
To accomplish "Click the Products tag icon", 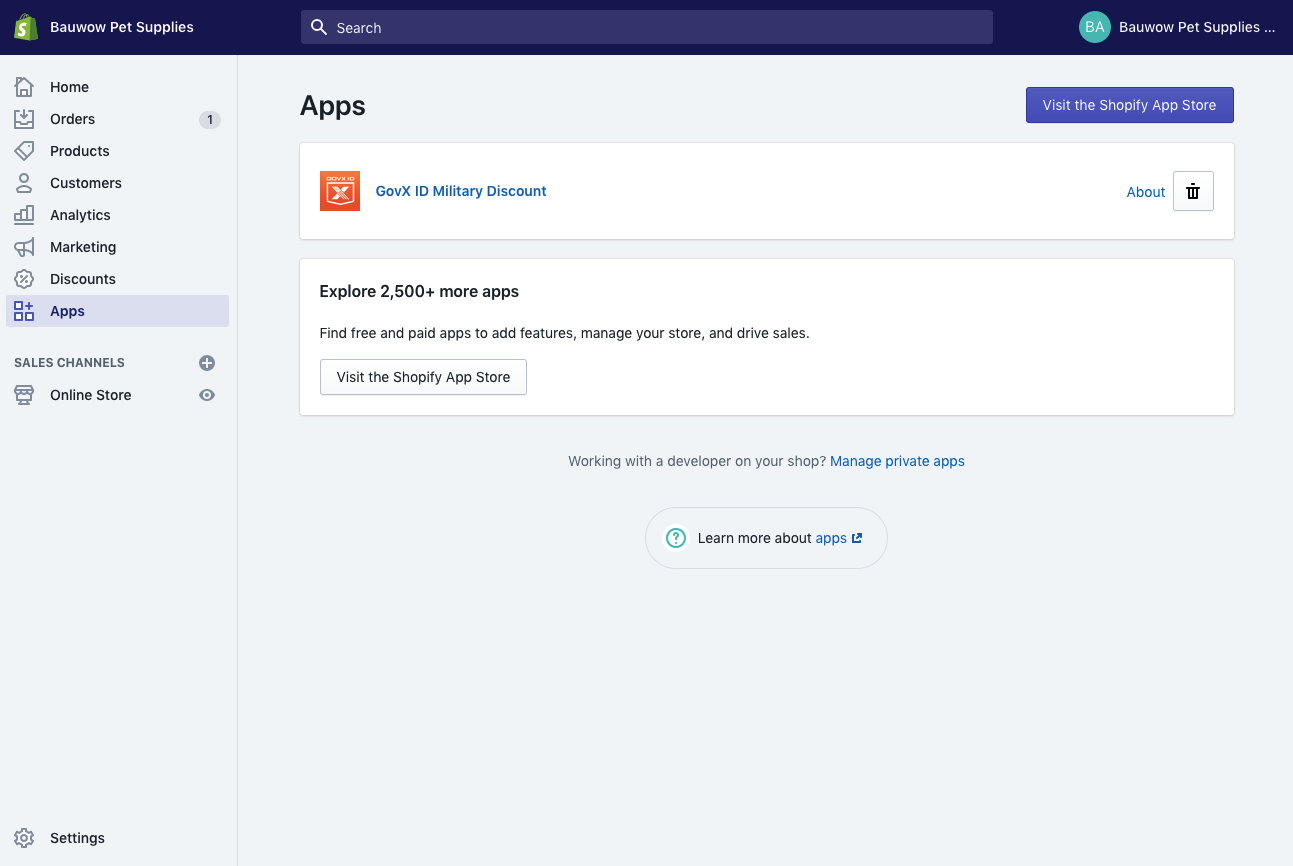I will click(x=24, y=151).
